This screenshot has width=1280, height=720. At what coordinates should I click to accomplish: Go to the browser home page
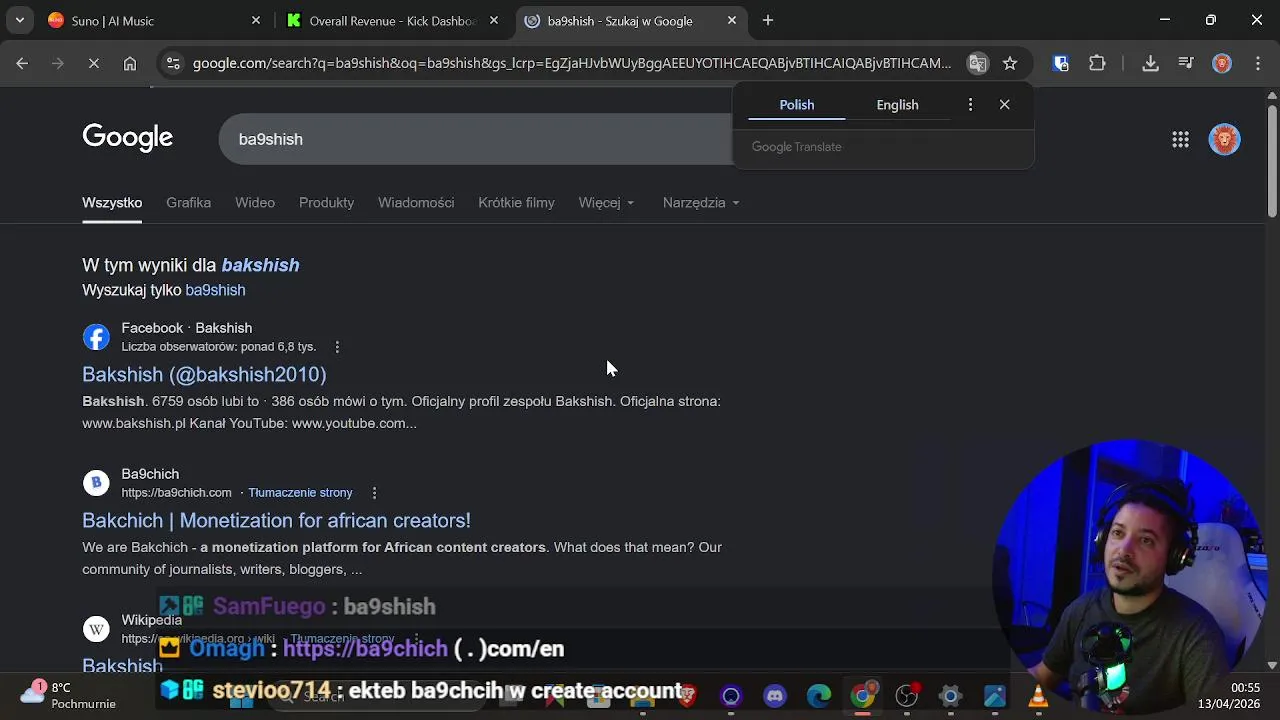[130, 63]
